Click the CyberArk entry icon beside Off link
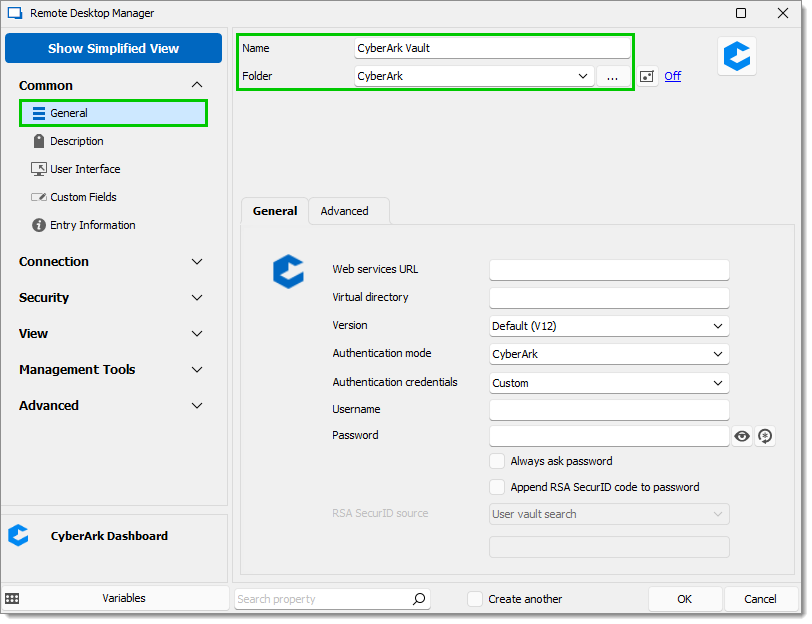Viewport: 812px width, 624px height. pyautogui.click(x=736, y=56)
